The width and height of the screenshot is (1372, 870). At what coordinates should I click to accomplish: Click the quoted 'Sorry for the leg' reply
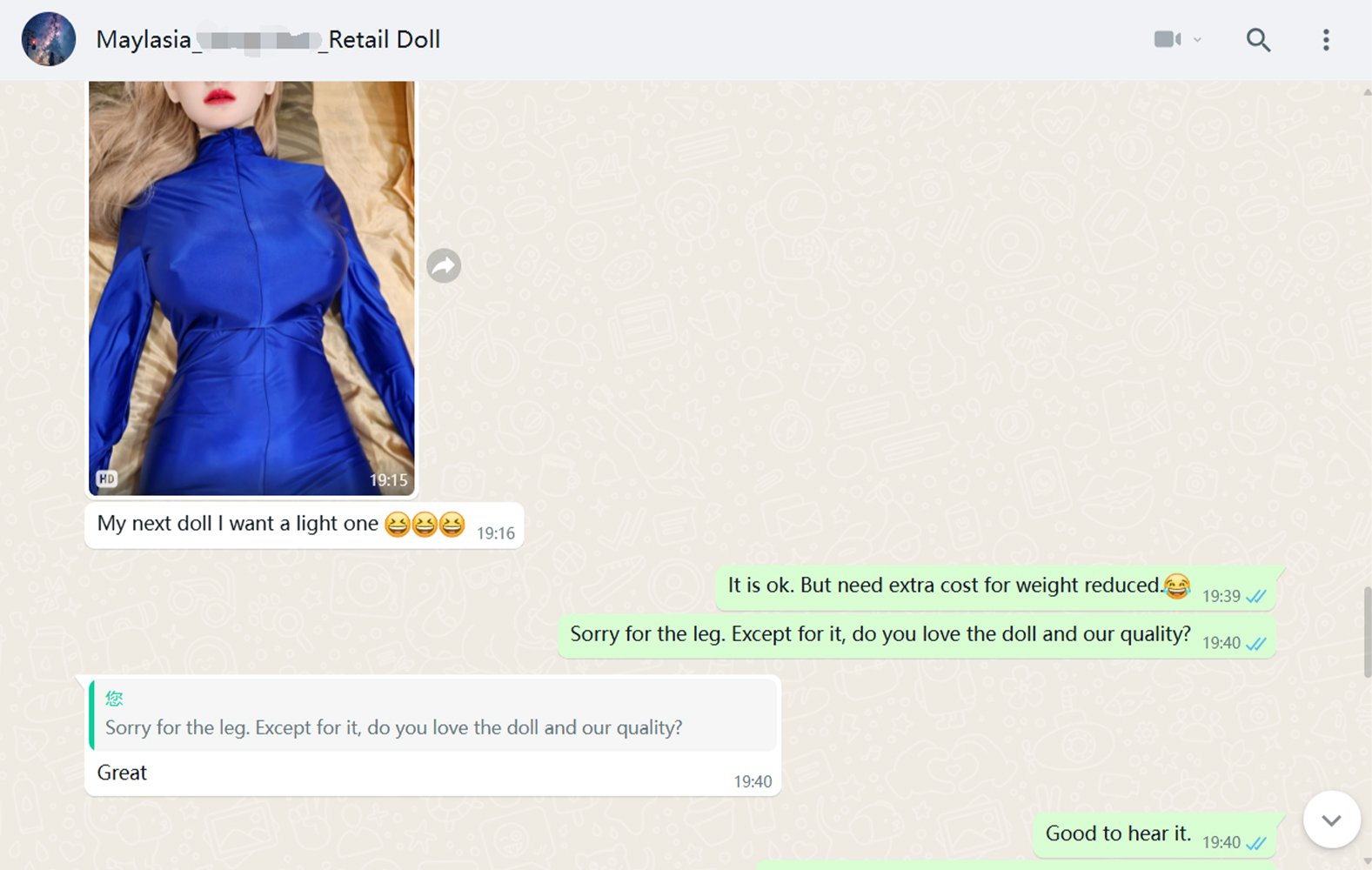[x=432, y=715]
